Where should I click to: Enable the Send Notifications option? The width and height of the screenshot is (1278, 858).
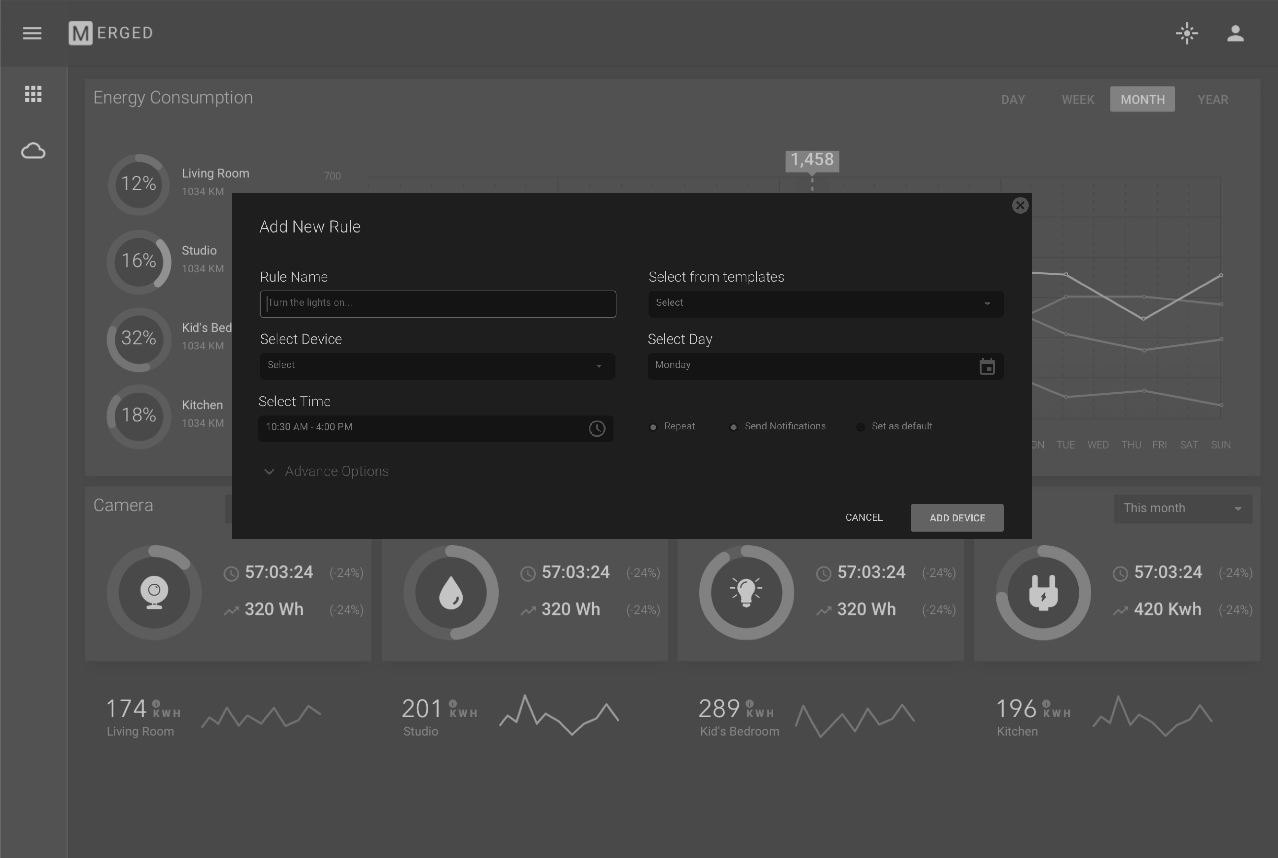coord(734,427)
